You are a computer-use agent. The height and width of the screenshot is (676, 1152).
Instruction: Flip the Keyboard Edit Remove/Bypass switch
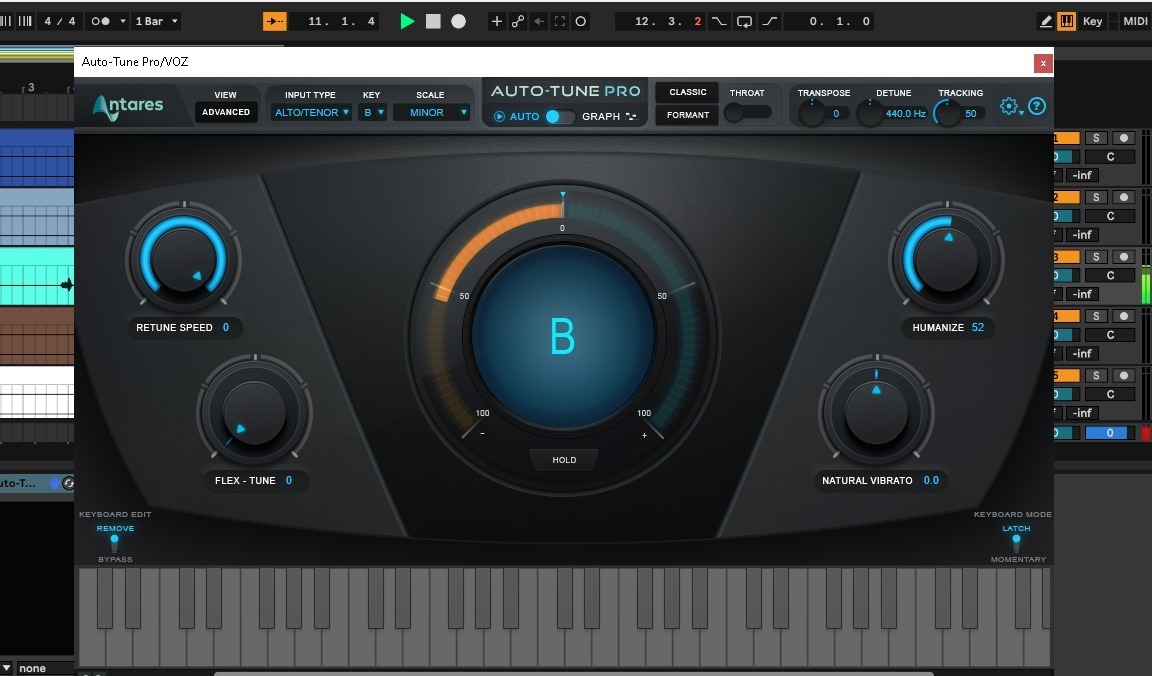point(115,544)
